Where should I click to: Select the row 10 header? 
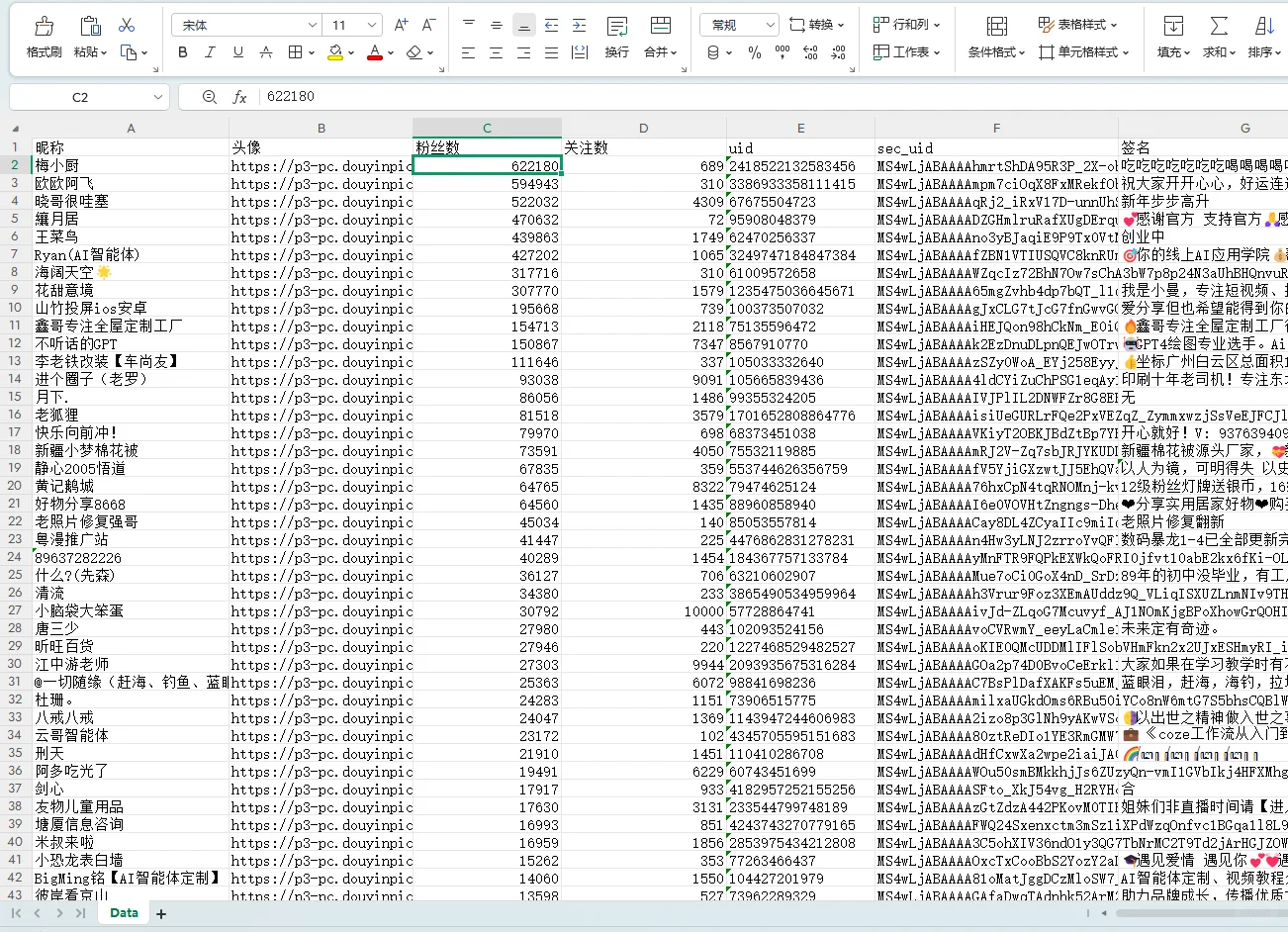click(x=15, y=309)
